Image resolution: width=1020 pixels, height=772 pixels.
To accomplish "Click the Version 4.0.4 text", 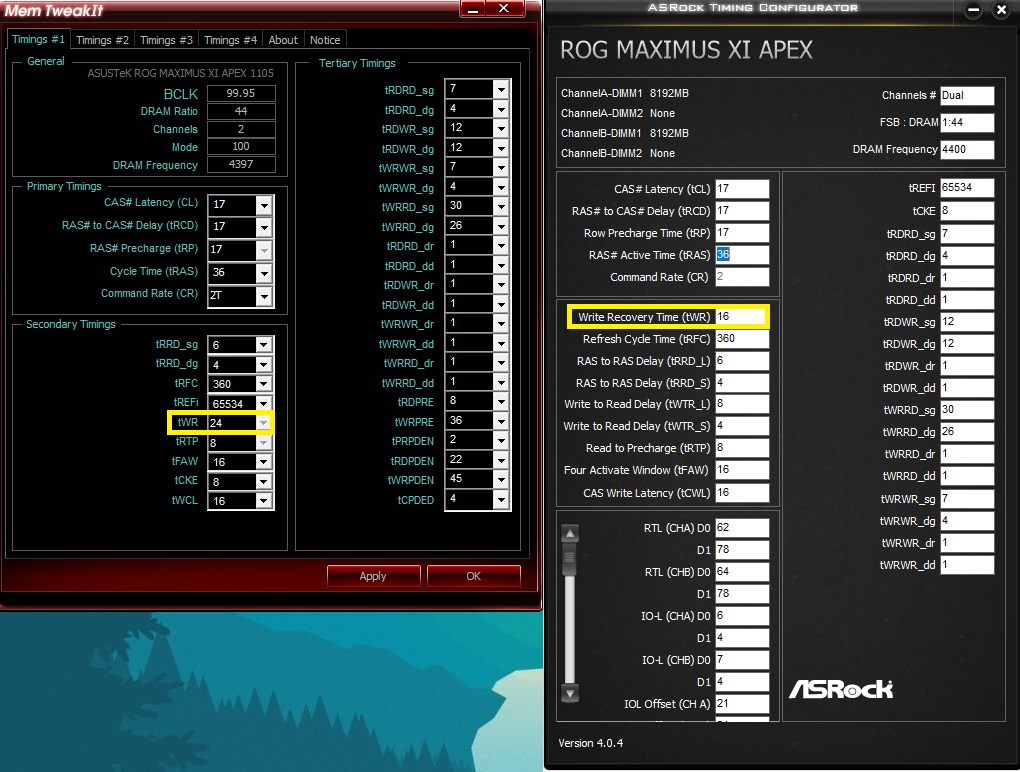I will (x=591, y=743).
